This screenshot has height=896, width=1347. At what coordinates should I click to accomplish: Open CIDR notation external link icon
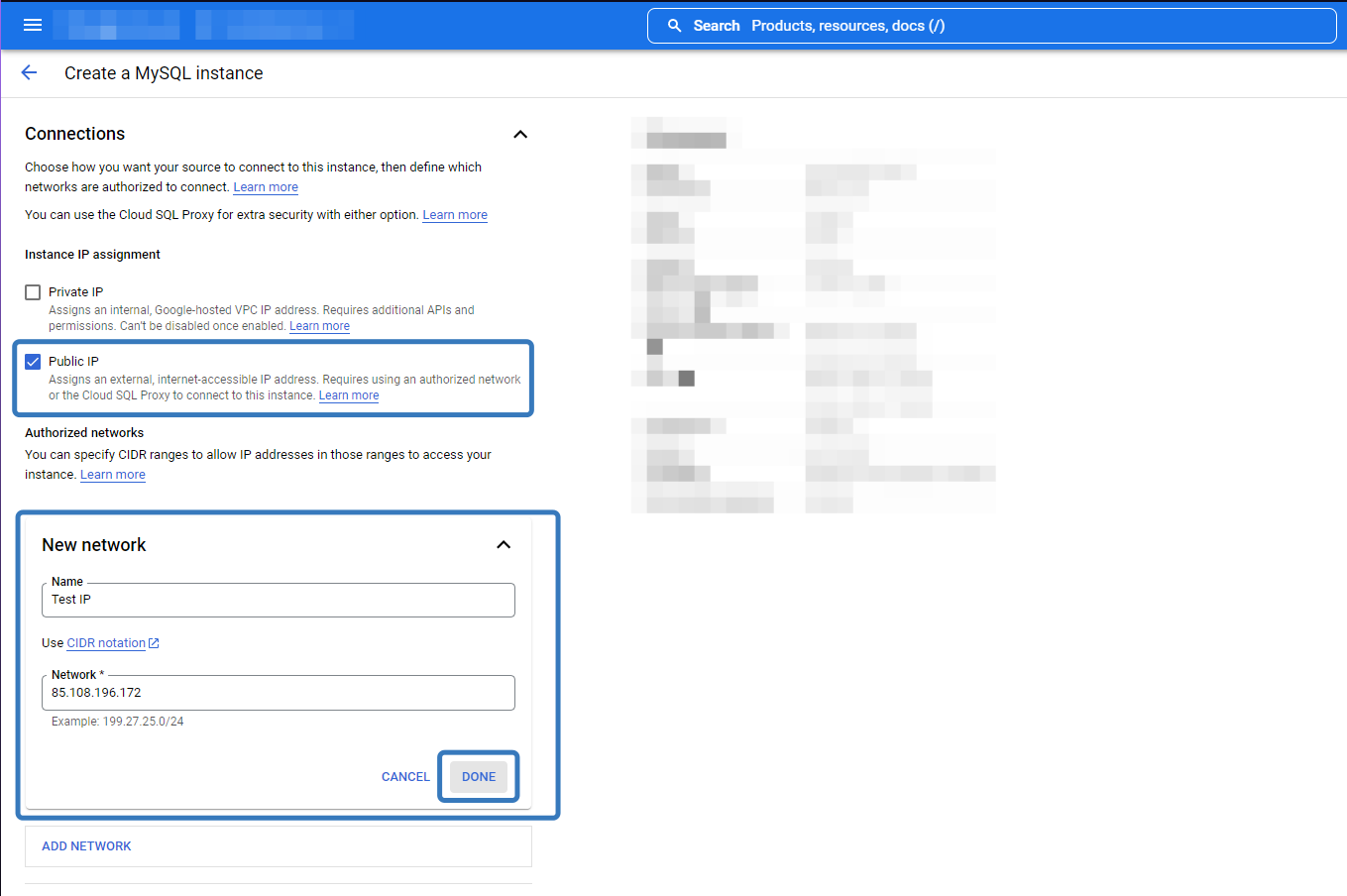coord(154,643)
